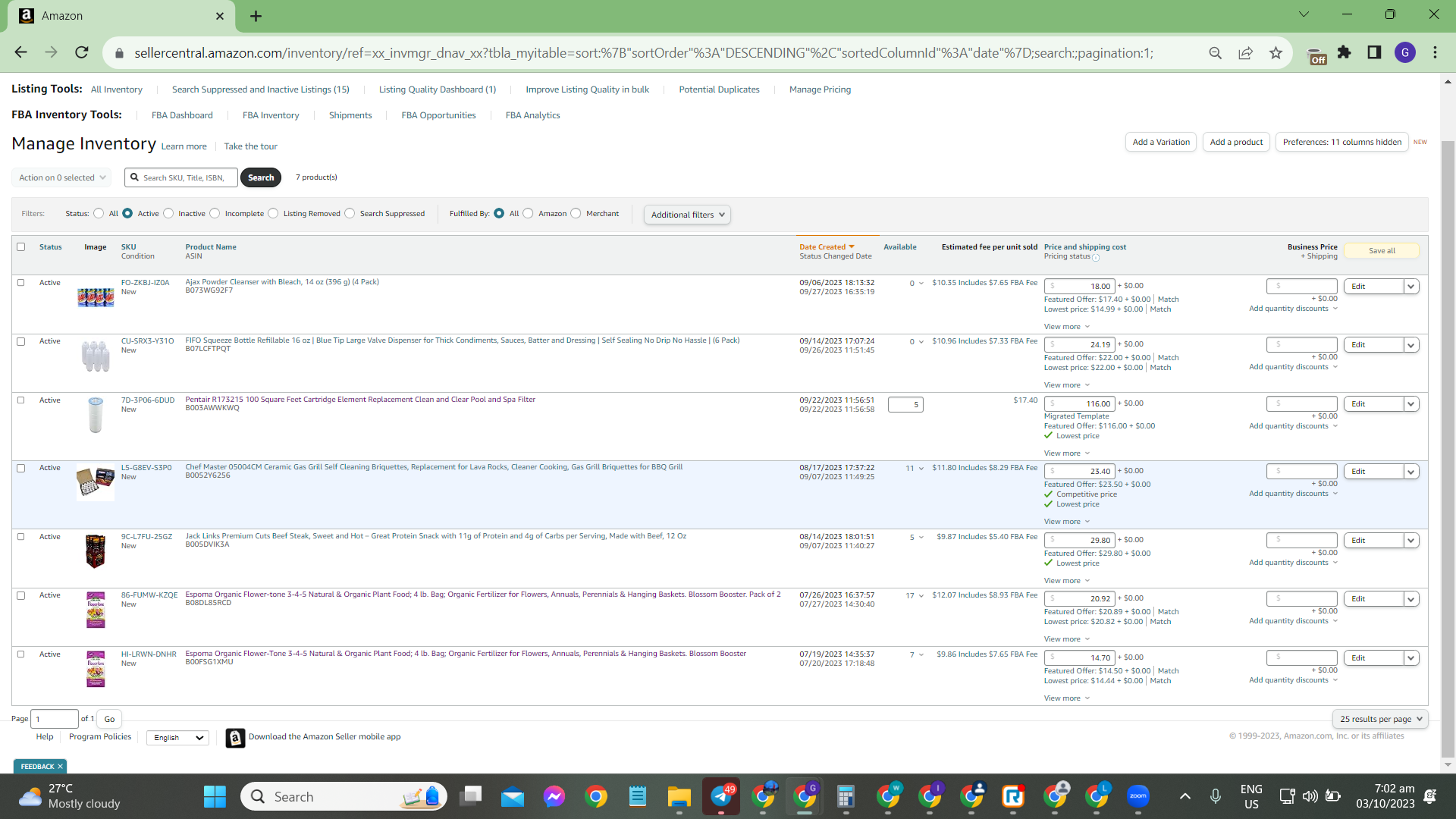
Task: Select Fulfilled By Amazon radio button
Action: click(528, 214)
